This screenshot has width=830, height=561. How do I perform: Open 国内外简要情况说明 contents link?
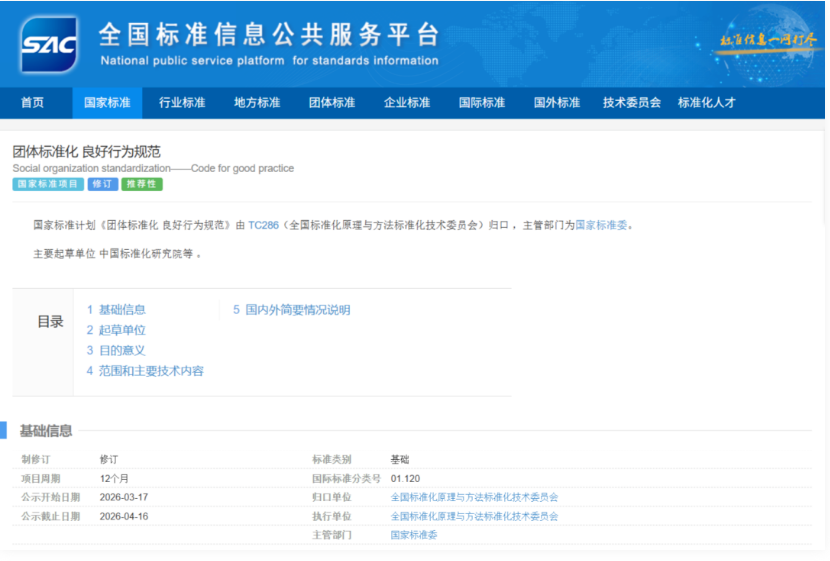(x=292, y=310)
